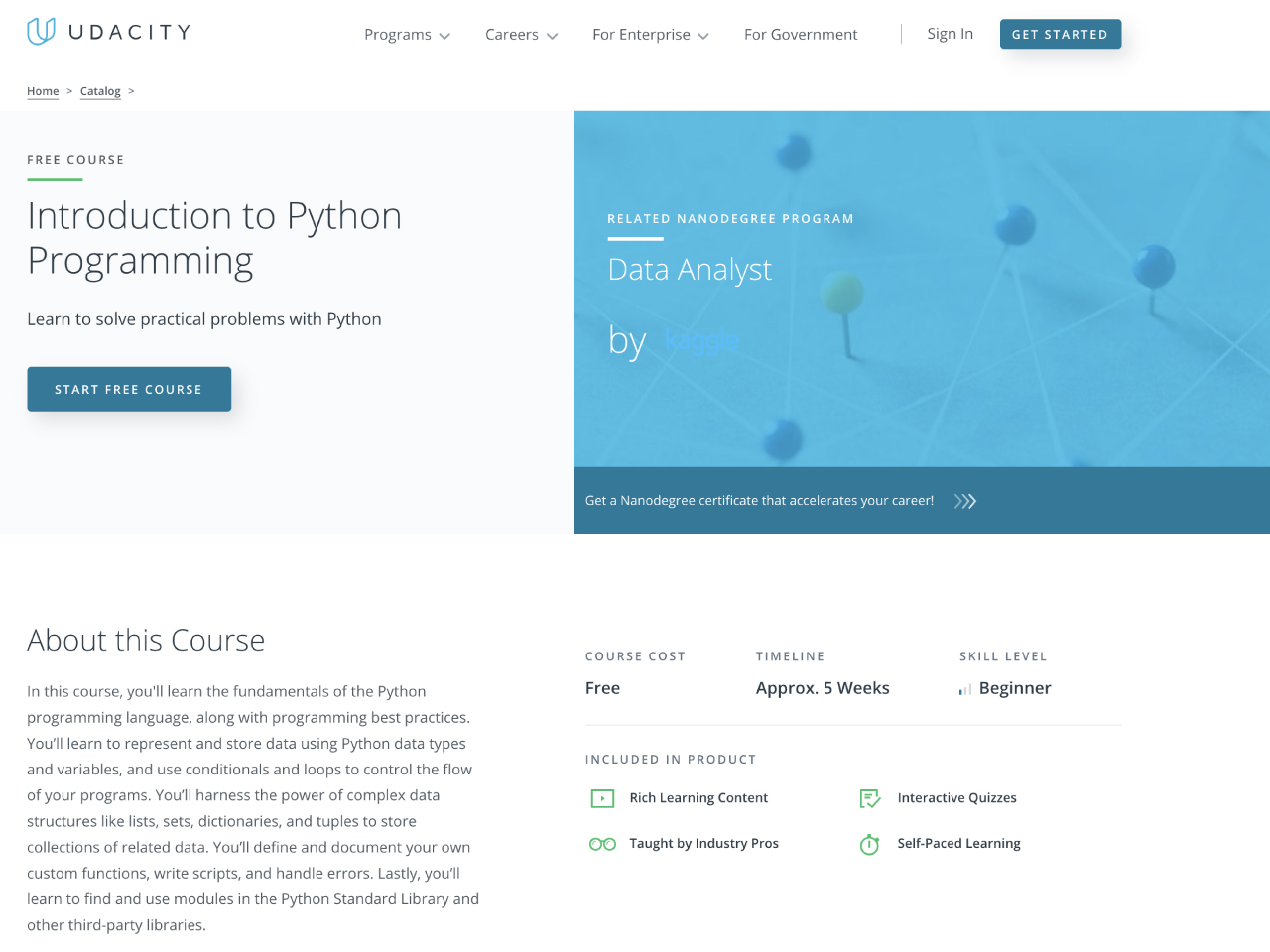Open the Programs menu
The width and height of the screenshot is (1270, 952).
pyautogui.click(x=398, y=35)
